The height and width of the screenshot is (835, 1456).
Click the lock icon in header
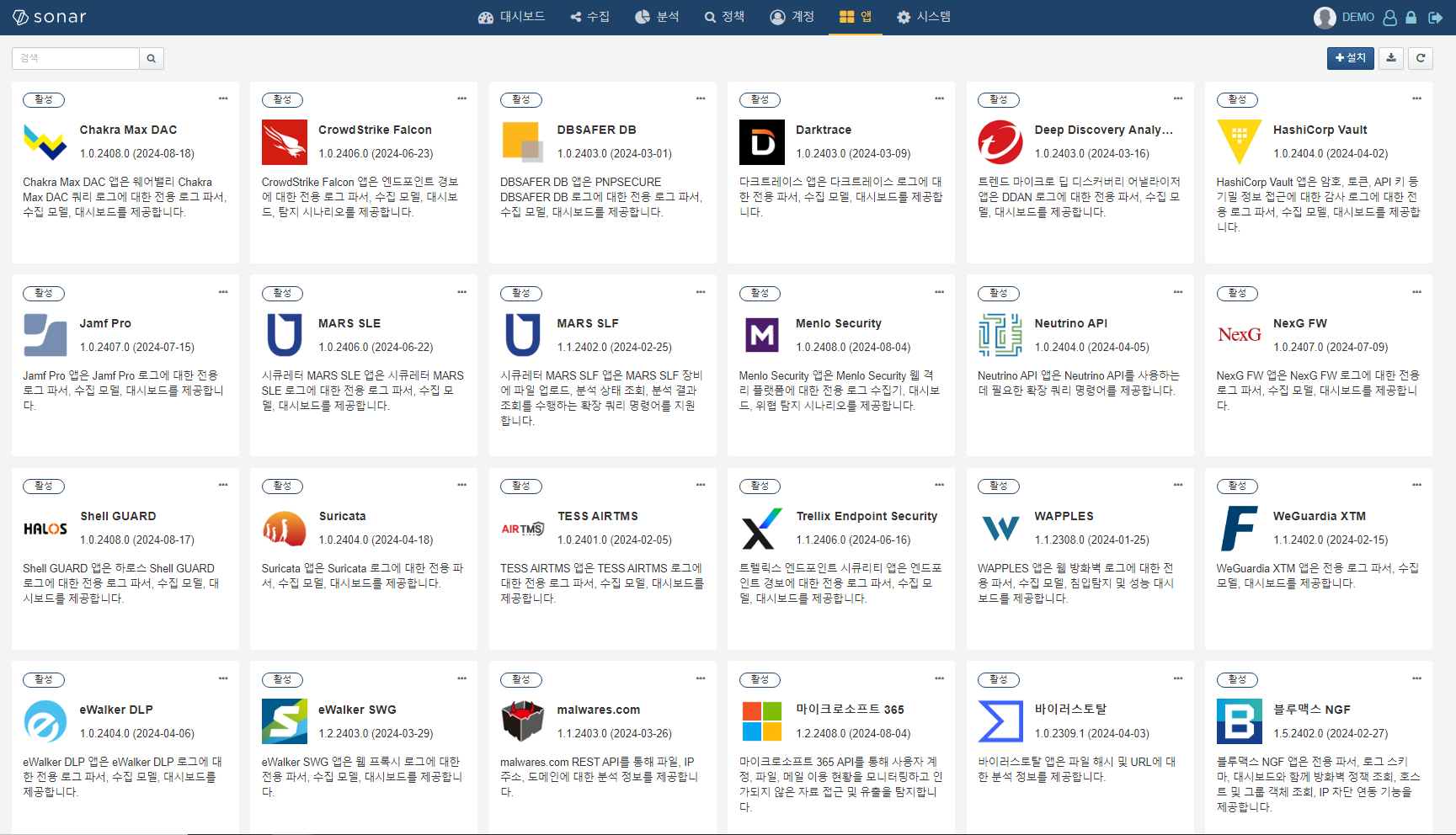(1411, 17)
